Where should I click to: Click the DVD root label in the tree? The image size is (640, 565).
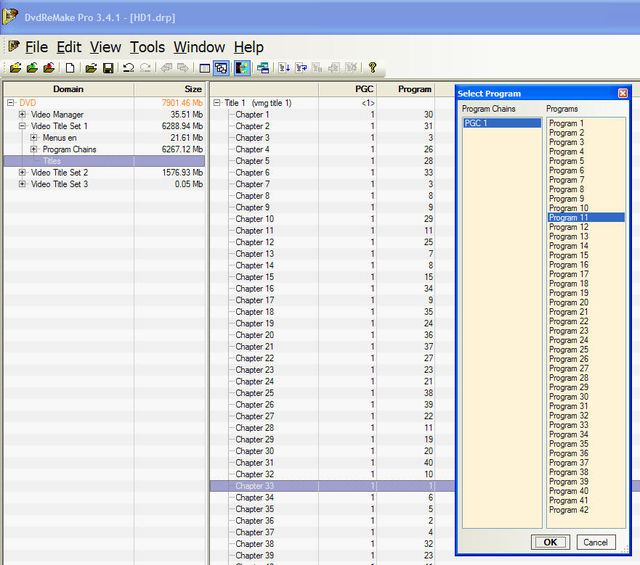pos(27,103)
